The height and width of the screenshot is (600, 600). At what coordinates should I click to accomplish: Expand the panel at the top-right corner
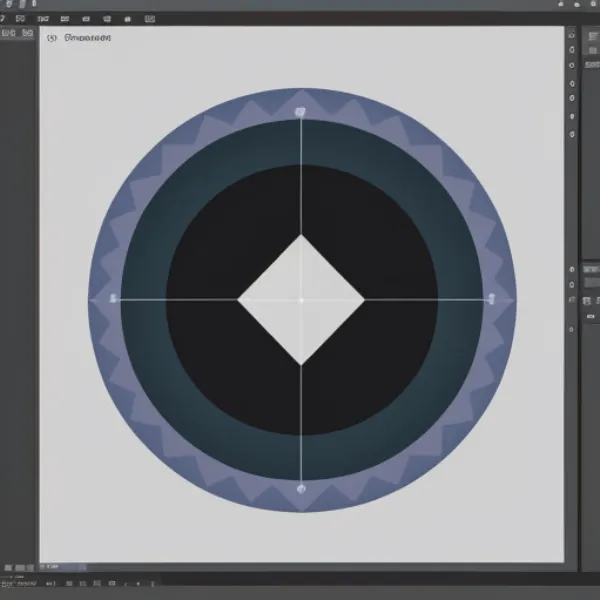click(590, 34)
